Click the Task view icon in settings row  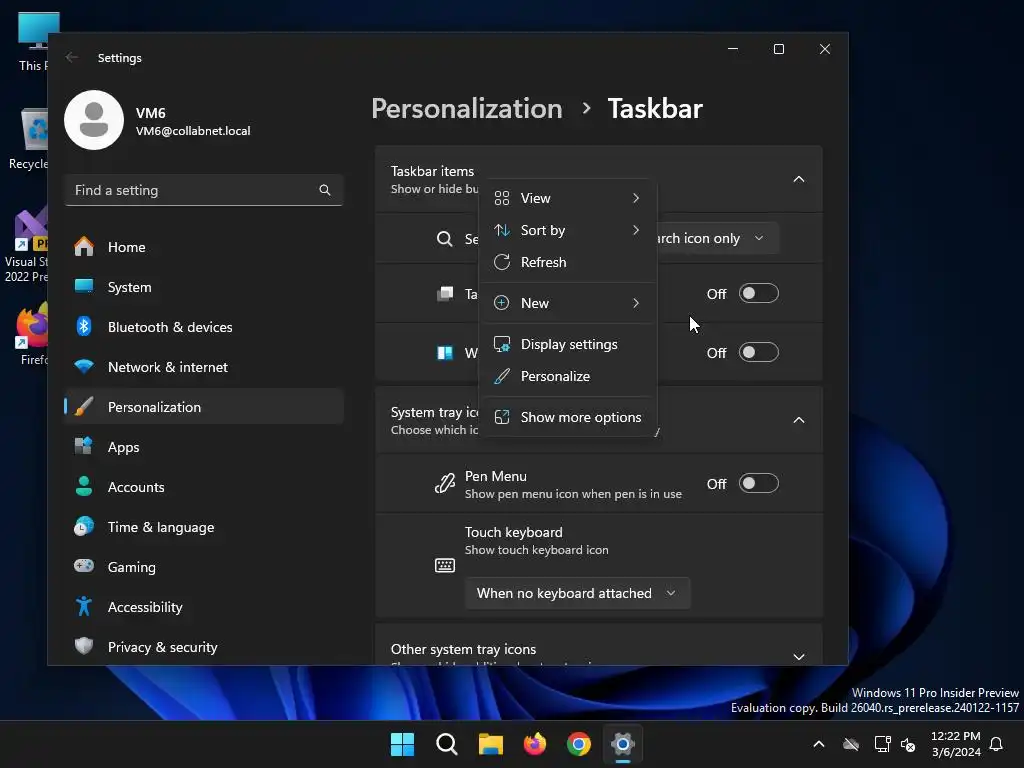tap(445, 293)
